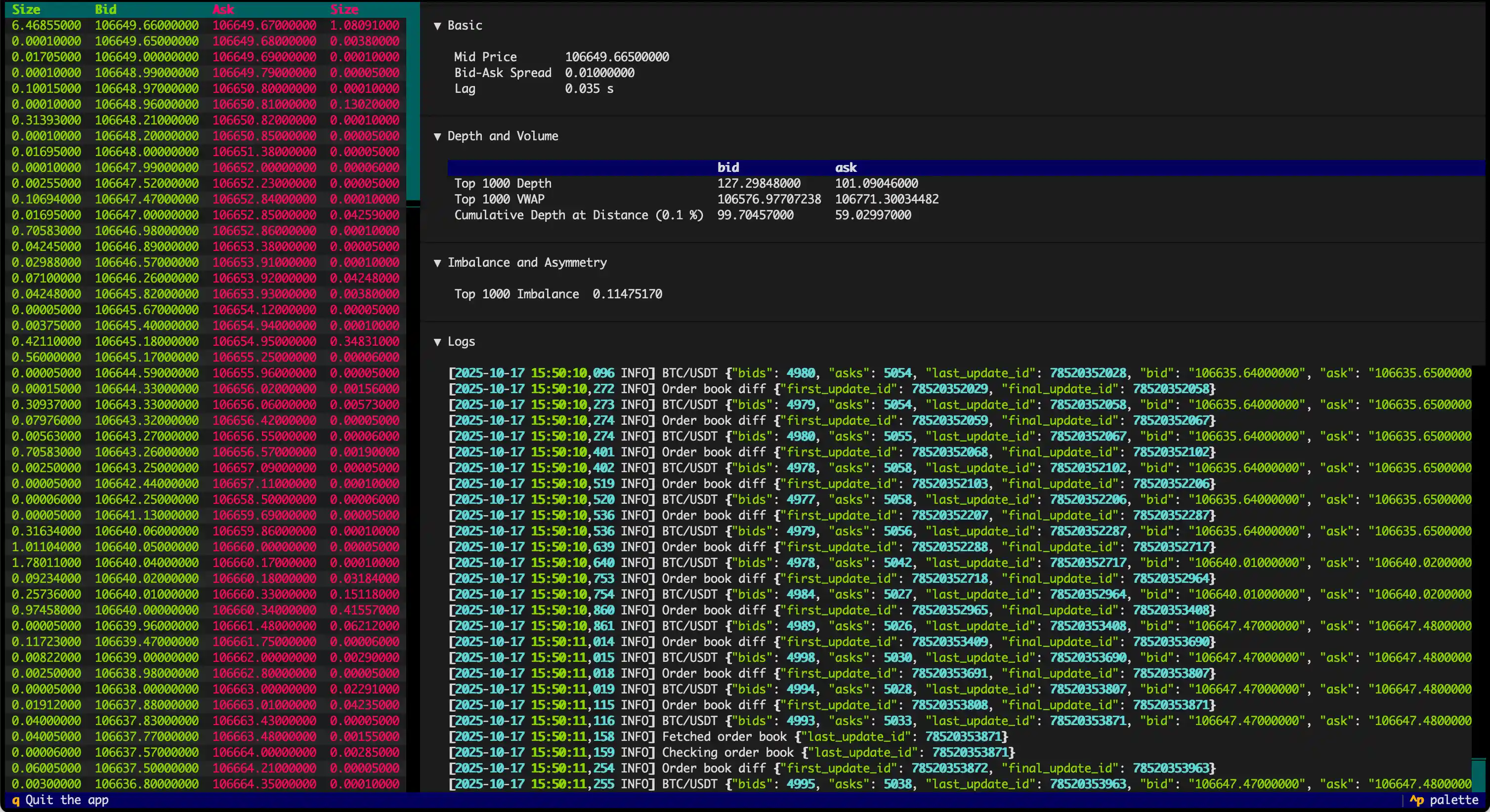This screenshot has width=1490, height=812.
Task: Click the bid-side Size column header
Action: 26,9
